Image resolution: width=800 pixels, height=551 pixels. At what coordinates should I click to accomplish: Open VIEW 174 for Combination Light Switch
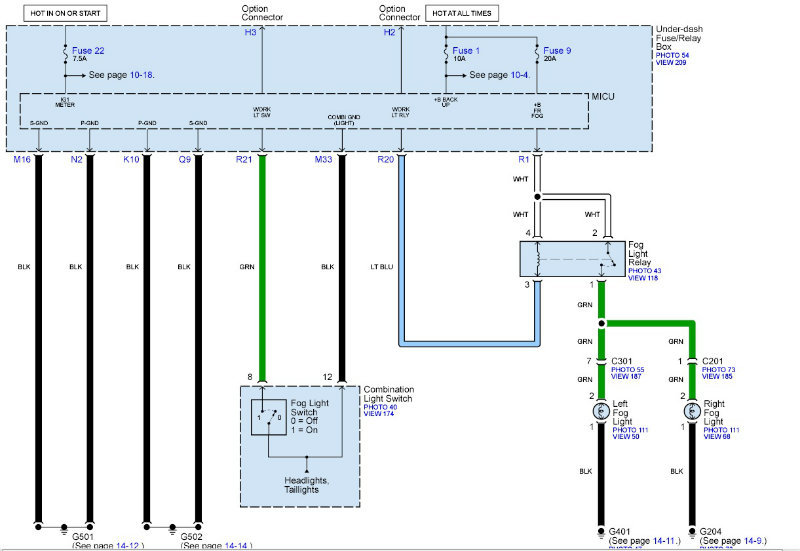[379, 414]
